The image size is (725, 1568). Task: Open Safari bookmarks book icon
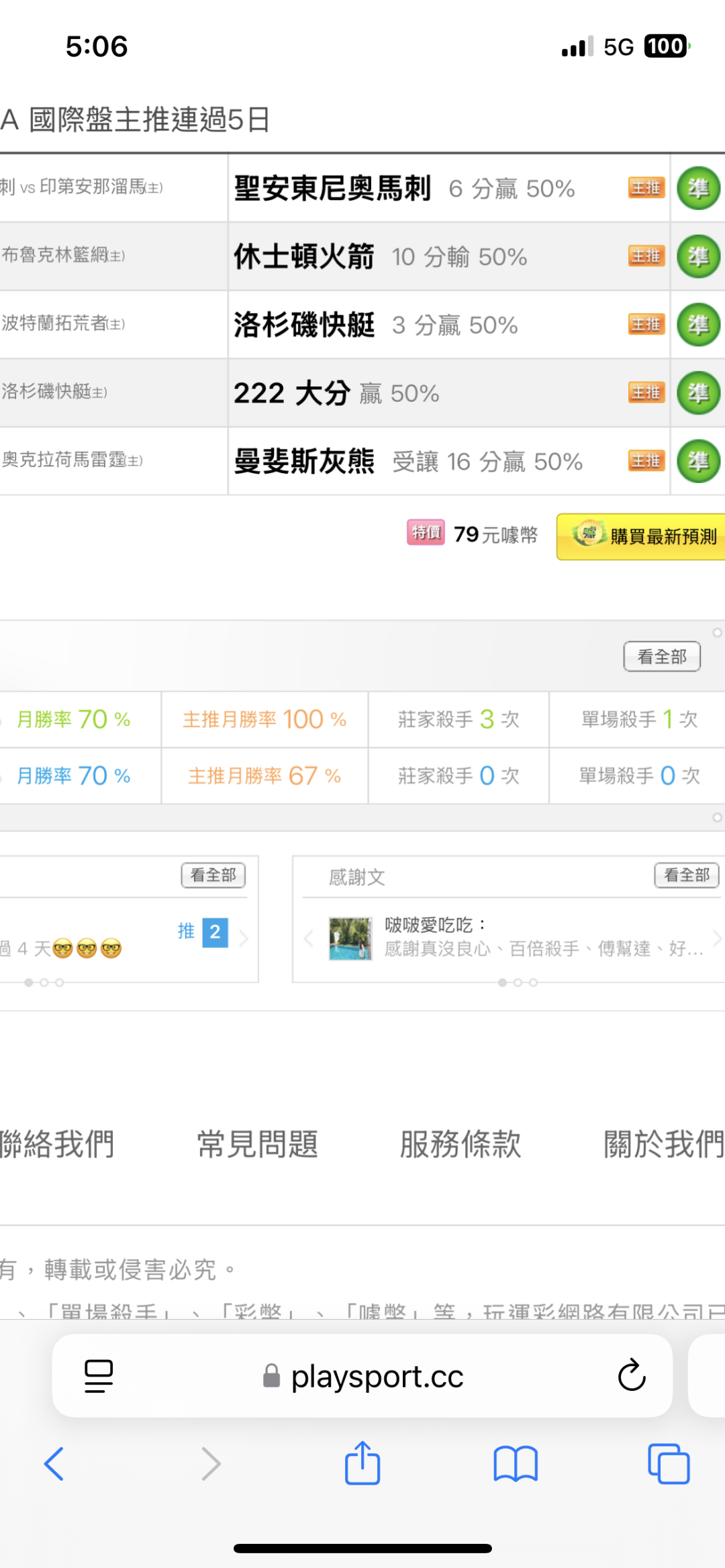pyautogui.click(x=515, y=1463)
